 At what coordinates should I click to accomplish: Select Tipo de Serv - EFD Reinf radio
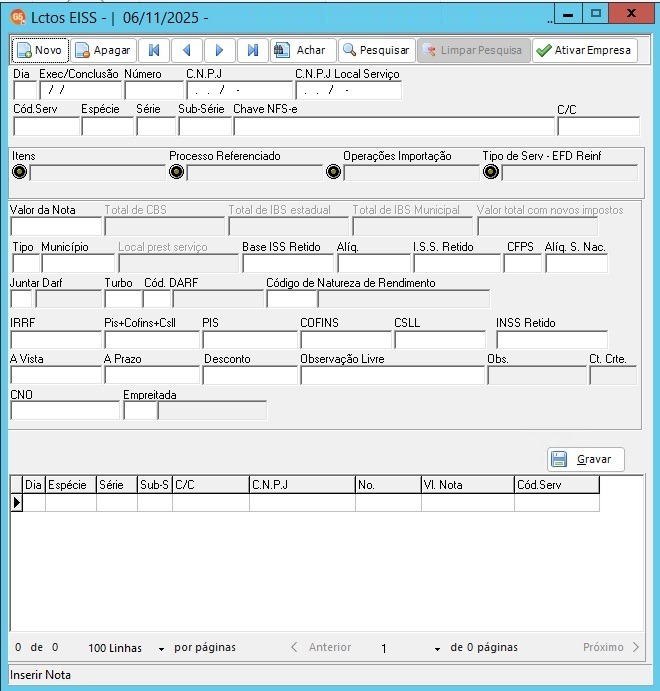tap(491, 171)
